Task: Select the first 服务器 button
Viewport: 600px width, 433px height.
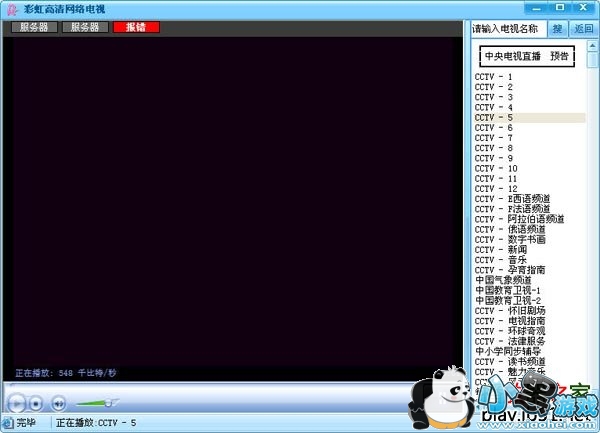Action: (x=34, y=27)
